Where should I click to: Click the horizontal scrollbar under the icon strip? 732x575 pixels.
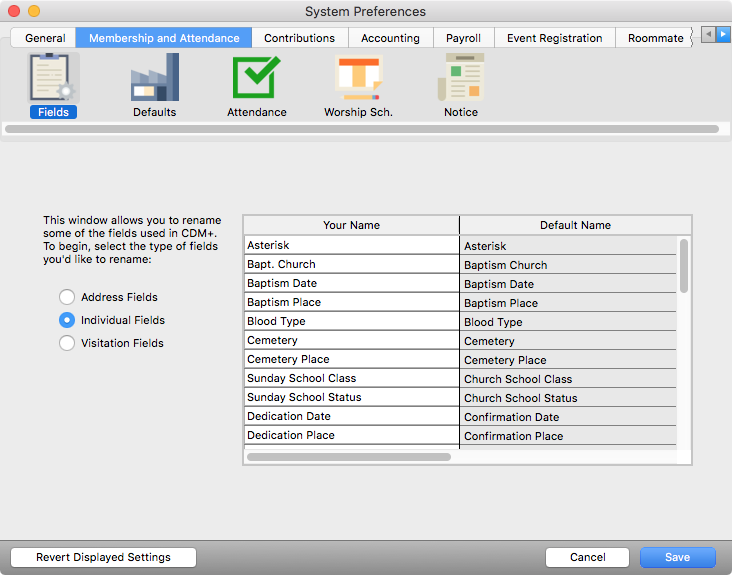[x=361, y=129]
